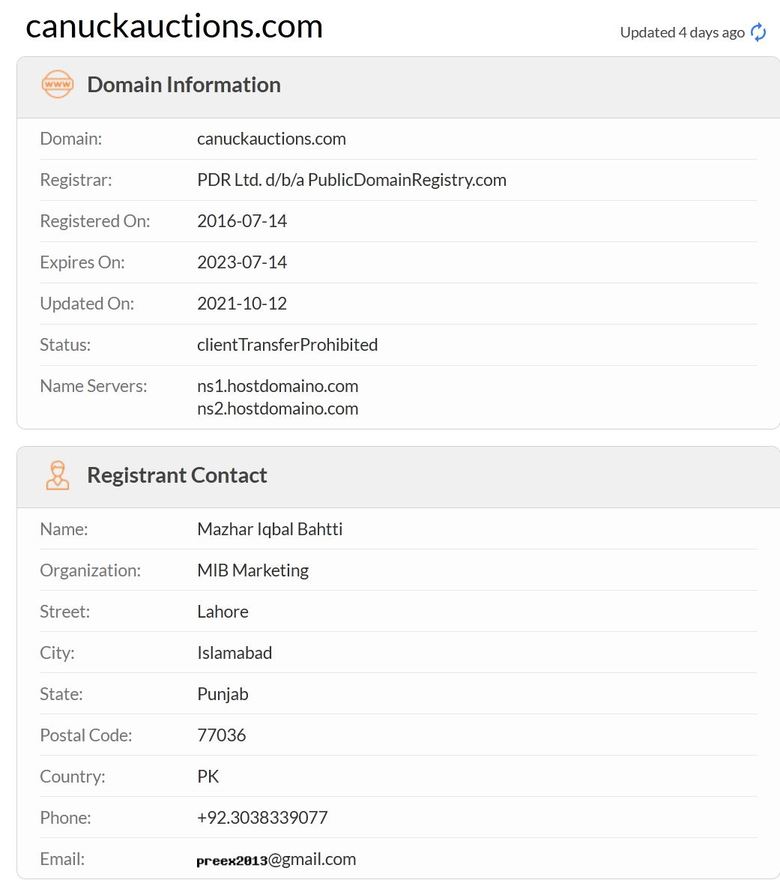Select registrar PDR Ltd. d/b/a PublicDomainRegistry.com

[352, 180]
